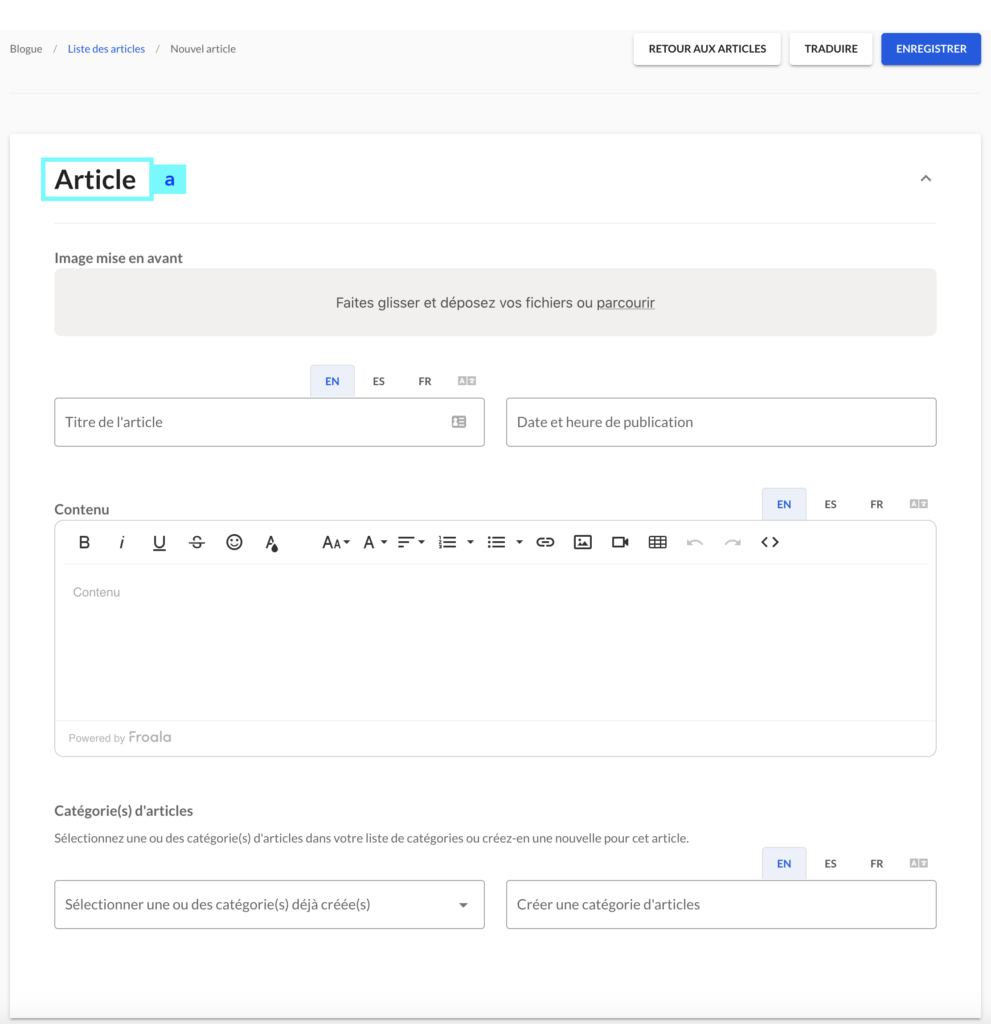991x1024 pixels.
Task: Save with the Enregistrer button
Action: tap(931, 49)
